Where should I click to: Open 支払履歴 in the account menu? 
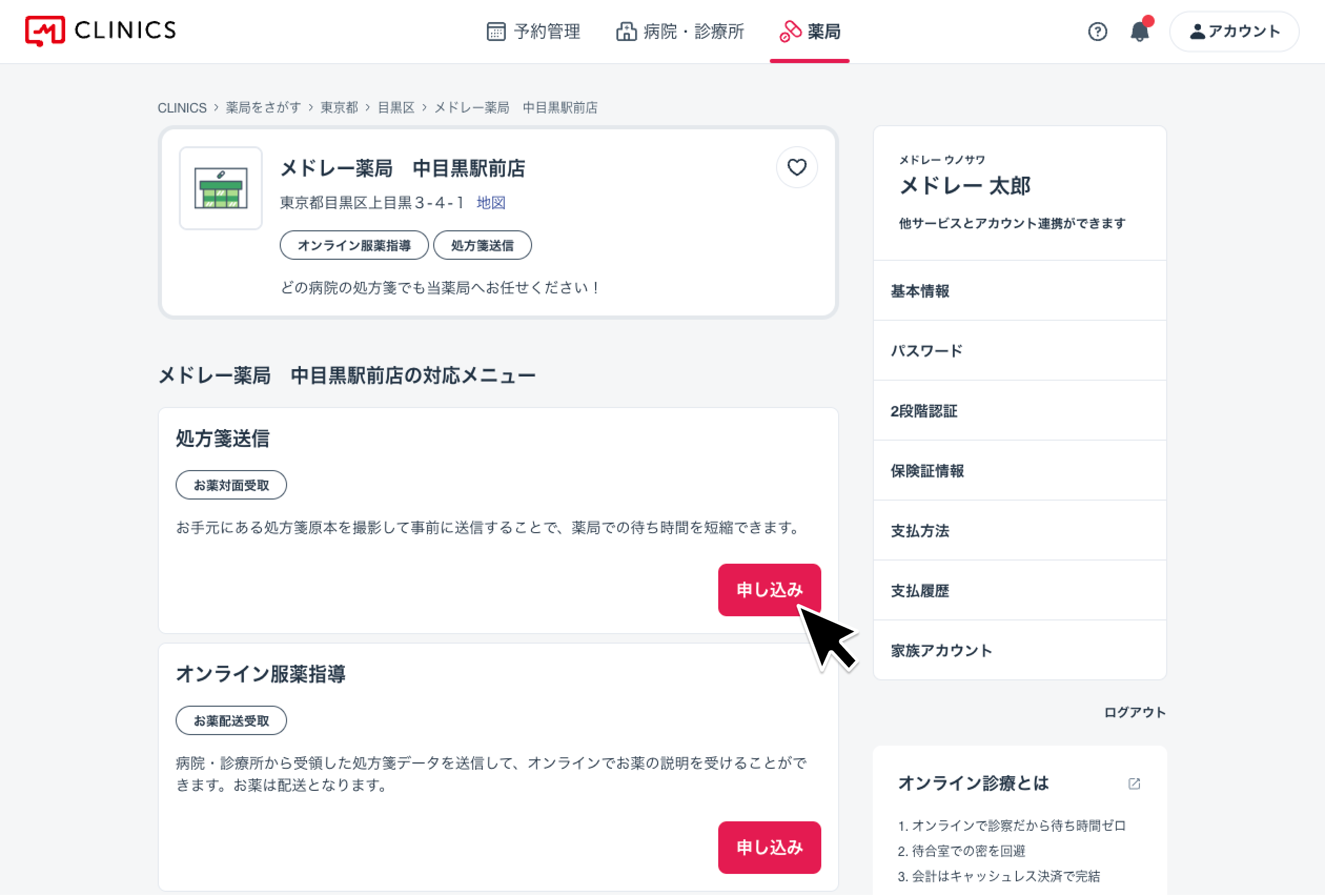pos(1020,591)
